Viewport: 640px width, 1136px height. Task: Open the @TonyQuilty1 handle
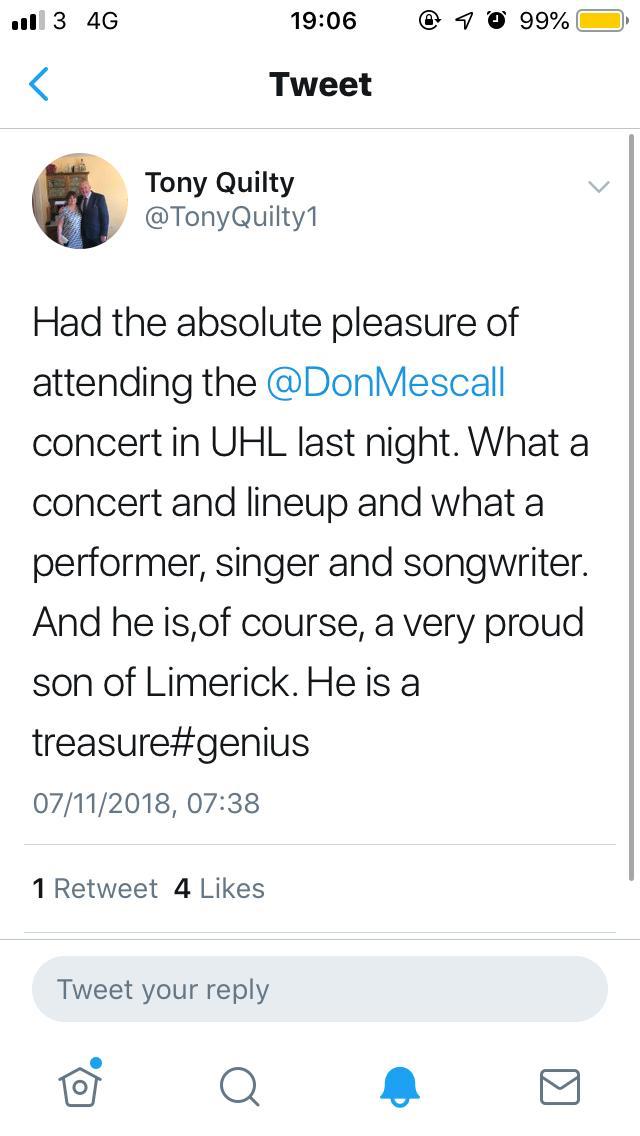coord(231,217)
